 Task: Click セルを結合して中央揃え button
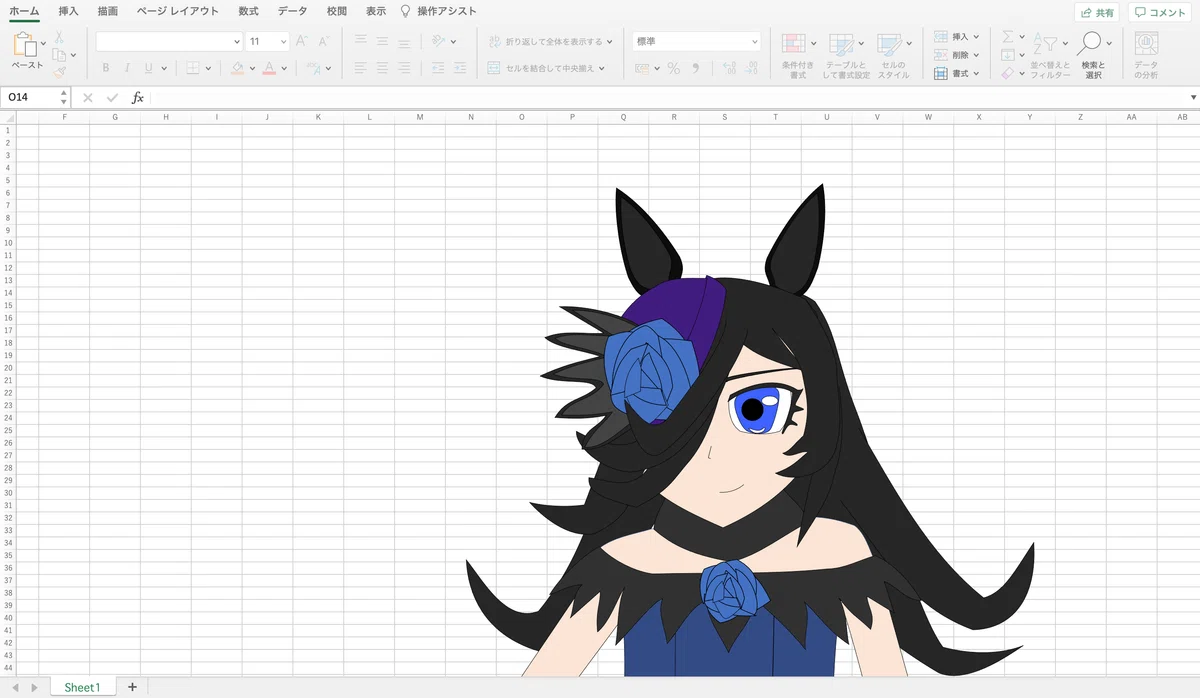546,68
